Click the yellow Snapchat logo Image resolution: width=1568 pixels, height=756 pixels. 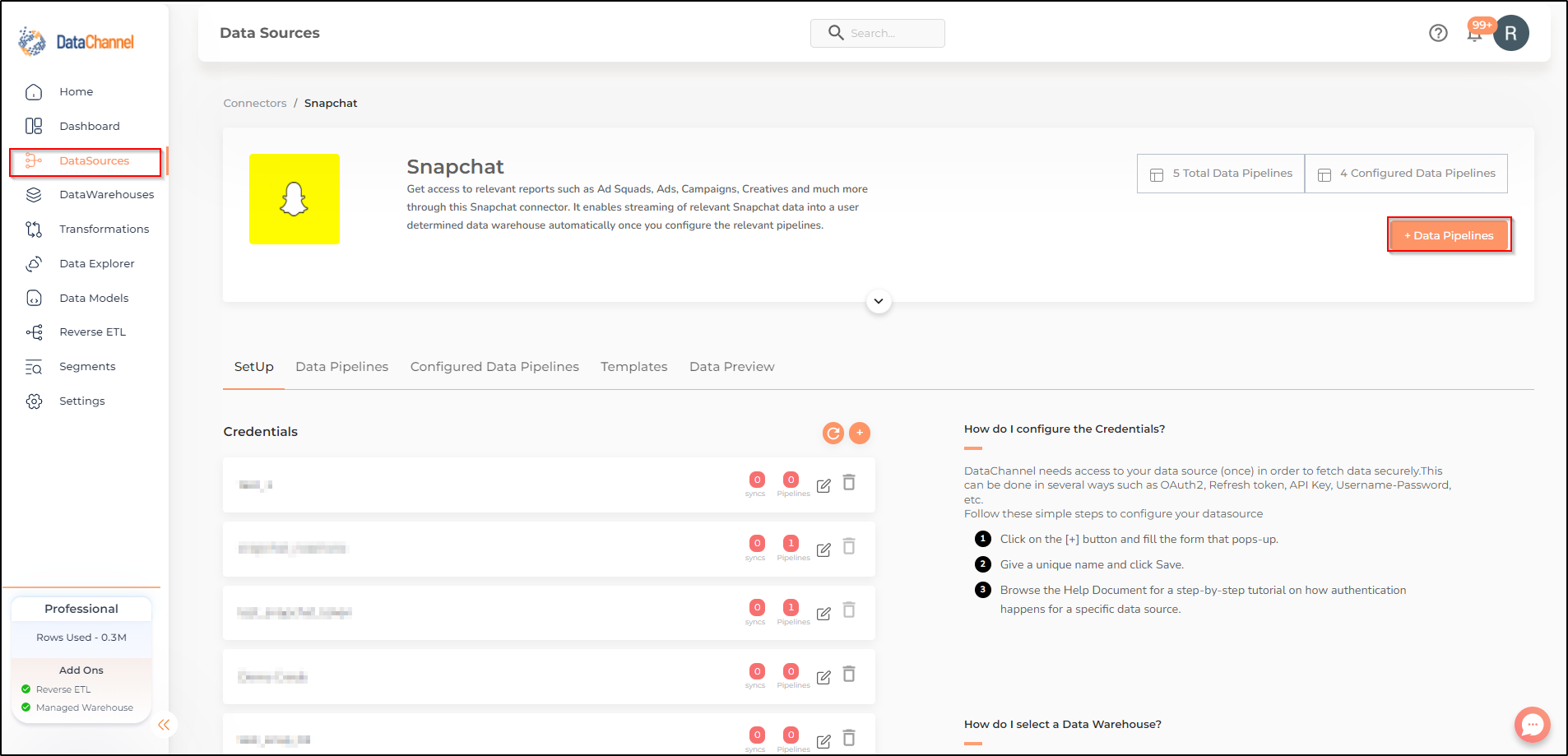pos(295,199)
